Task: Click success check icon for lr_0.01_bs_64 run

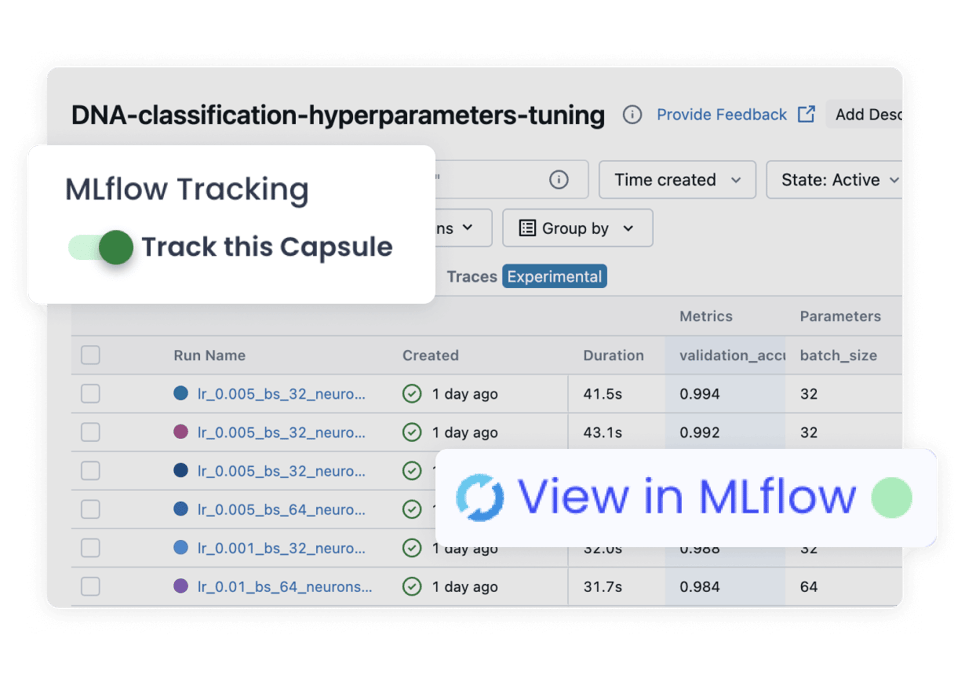Action: click(x=412, y=587)
